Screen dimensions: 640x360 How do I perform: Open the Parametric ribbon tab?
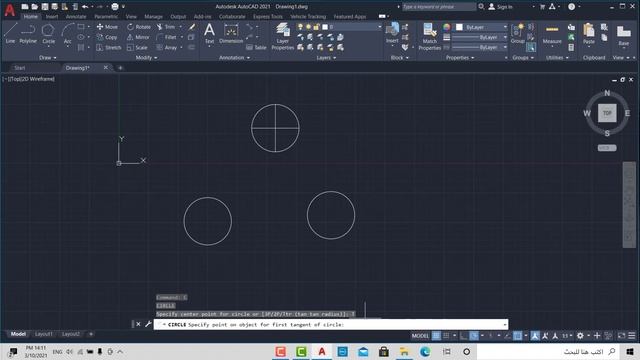pos(106,17)
